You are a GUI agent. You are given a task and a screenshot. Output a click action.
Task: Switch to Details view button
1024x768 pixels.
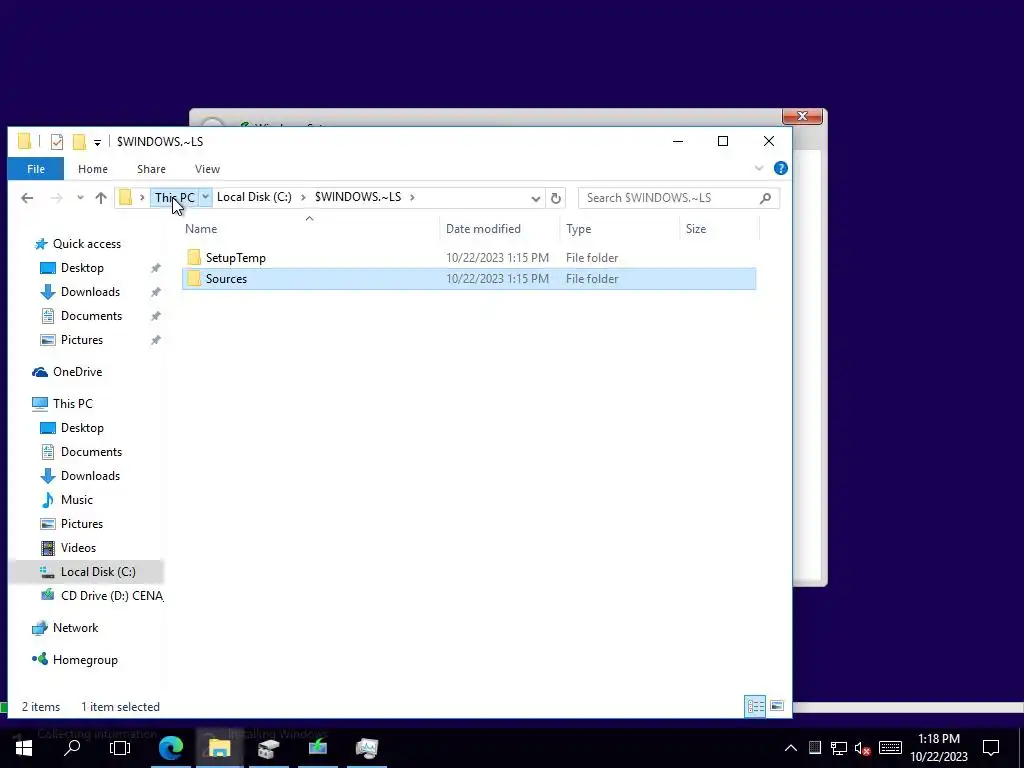tap(756, 706)
